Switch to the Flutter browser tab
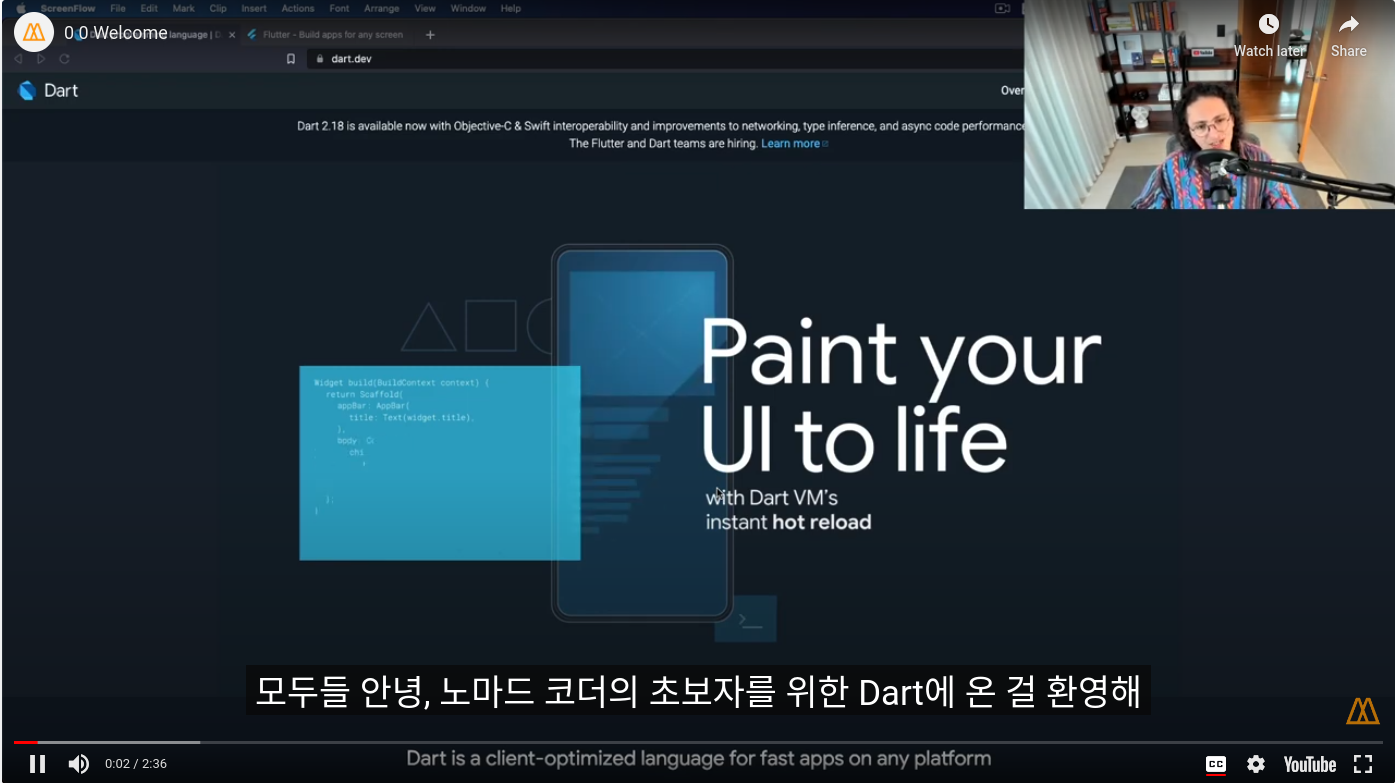Image resolution: width=1395 pixels, height=783 pixels. [x=326, y=35]
